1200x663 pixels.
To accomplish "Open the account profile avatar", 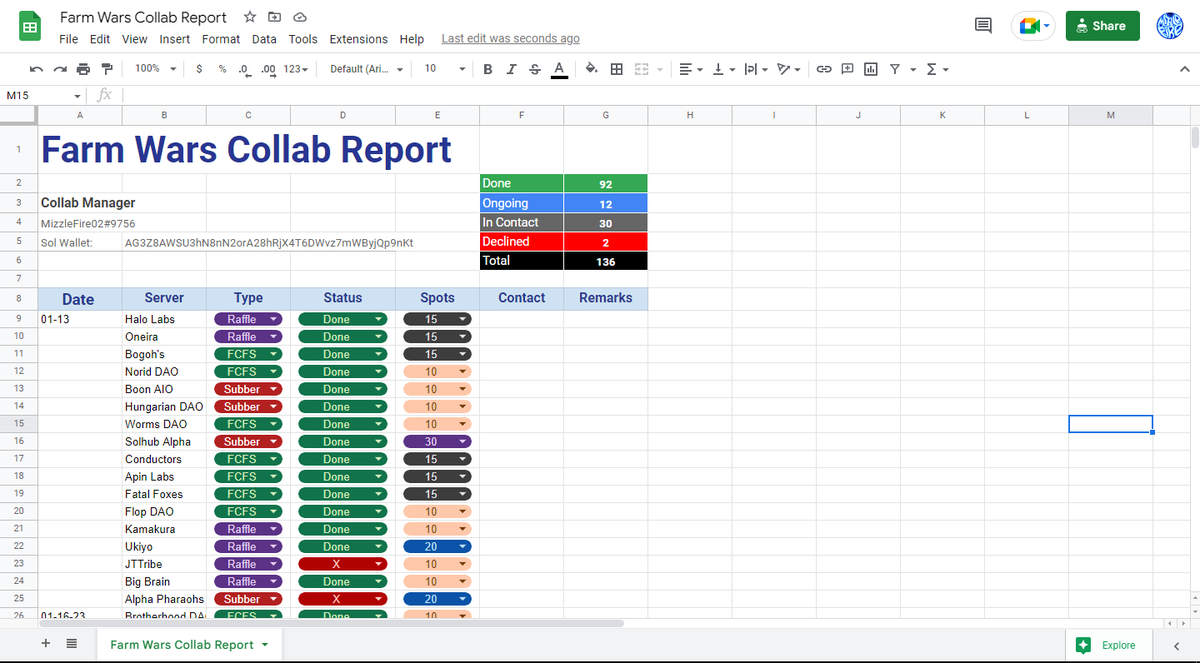I will tap(1170, 26).
